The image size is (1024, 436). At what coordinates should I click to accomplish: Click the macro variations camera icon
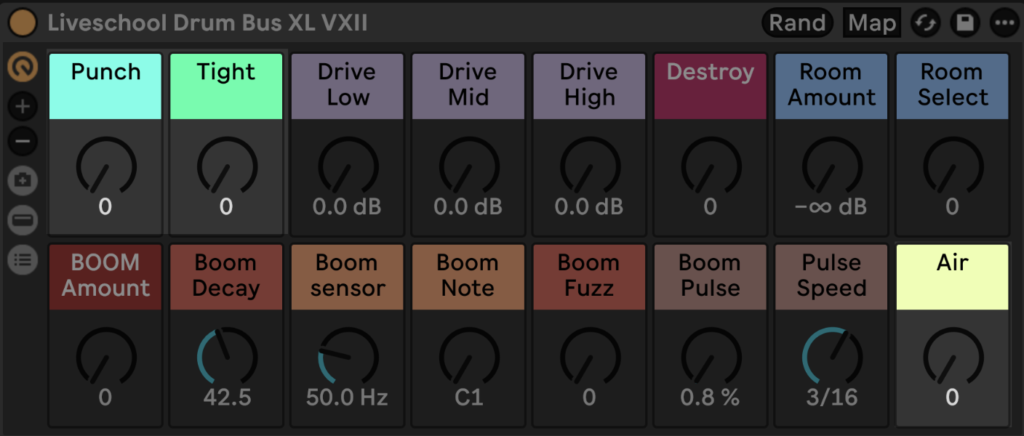click(23, 181)
